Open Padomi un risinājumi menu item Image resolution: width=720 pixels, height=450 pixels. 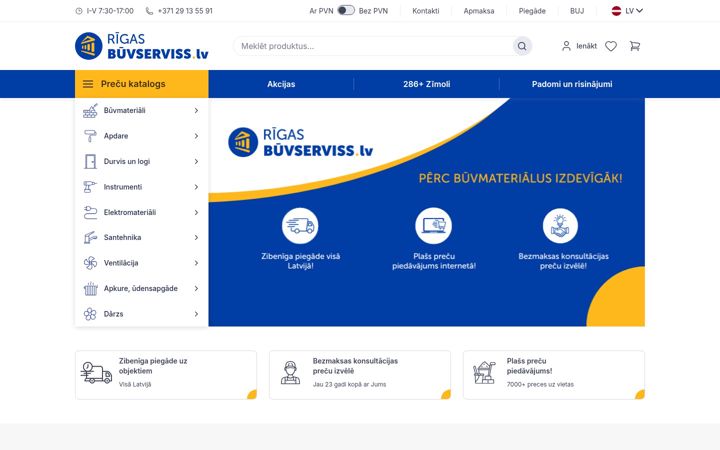572,84
